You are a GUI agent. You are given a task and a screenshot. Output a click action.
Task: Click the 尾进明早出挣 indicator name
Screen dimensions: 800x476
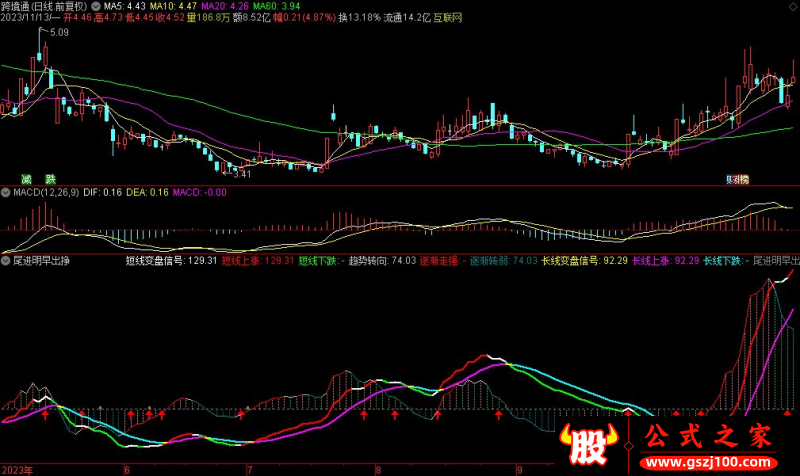click(40, 260)
